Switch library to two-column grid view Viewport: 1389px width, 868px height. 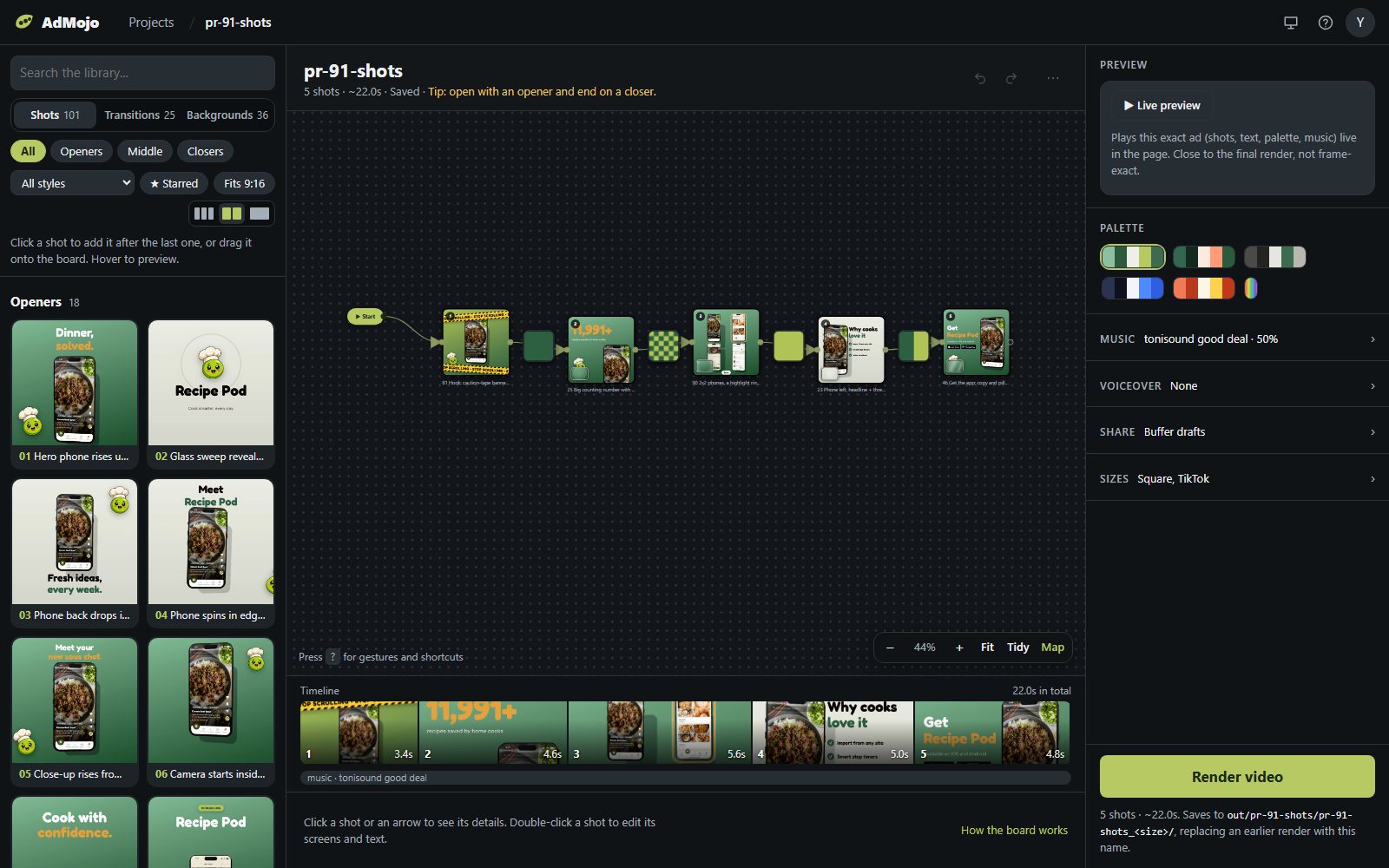coord(232,214)
